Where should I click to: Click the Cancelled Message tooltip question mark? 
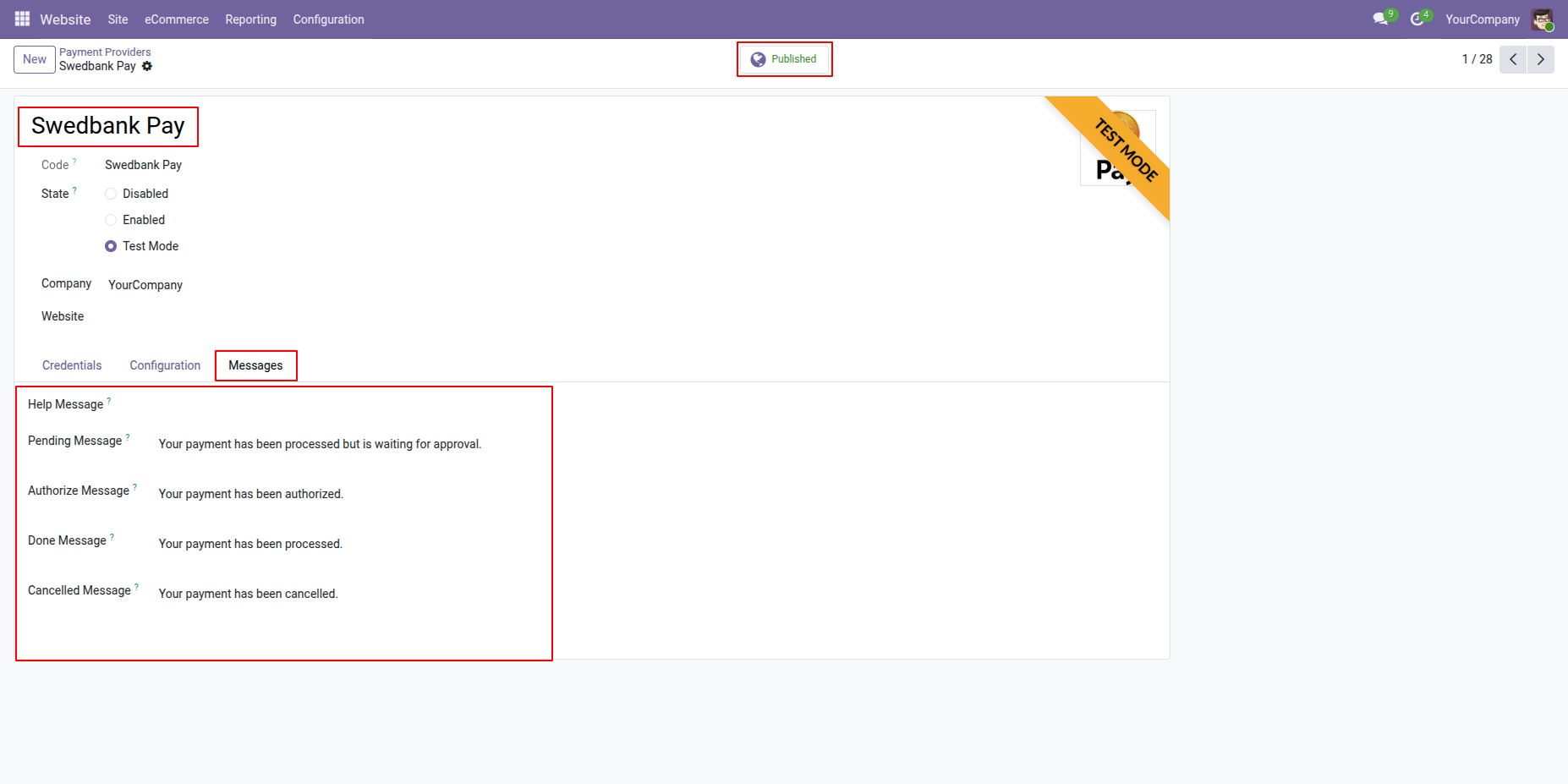[137, 587]
